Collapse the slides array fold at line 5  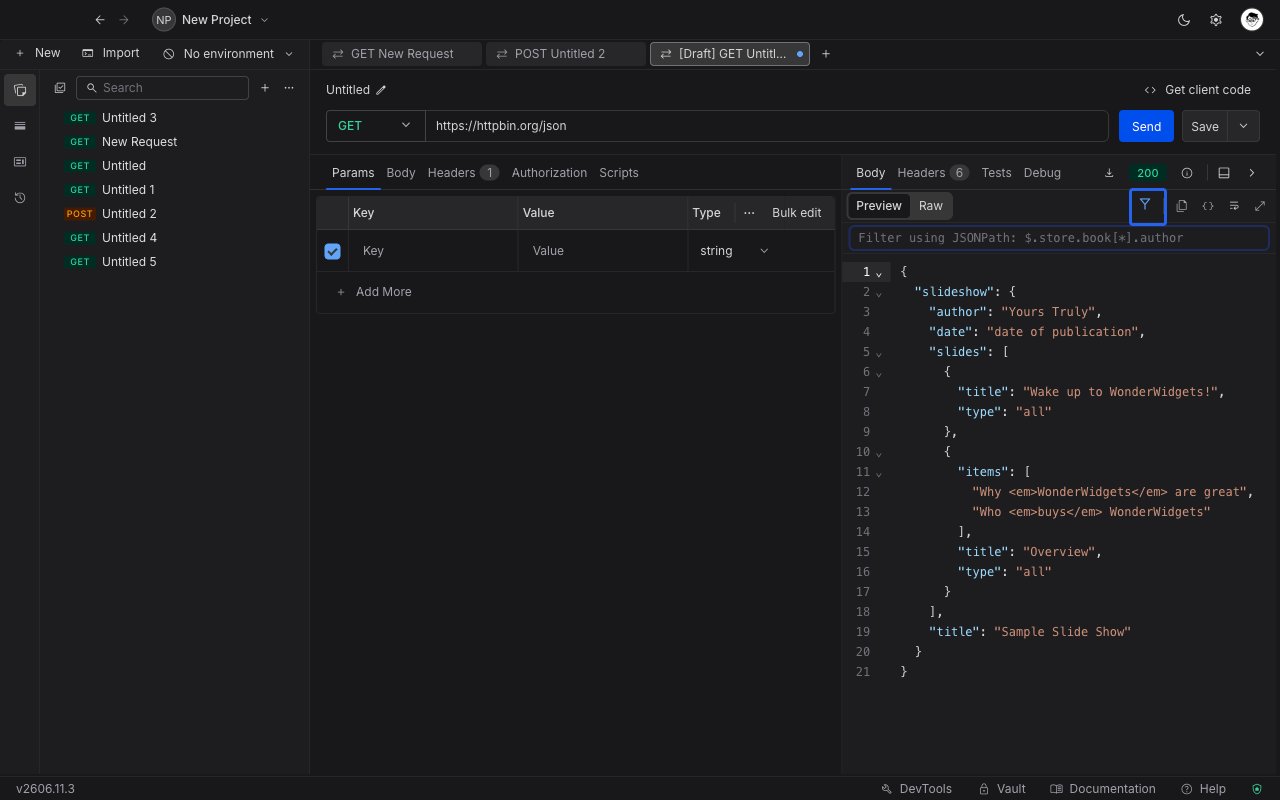[x=879, y=353]
